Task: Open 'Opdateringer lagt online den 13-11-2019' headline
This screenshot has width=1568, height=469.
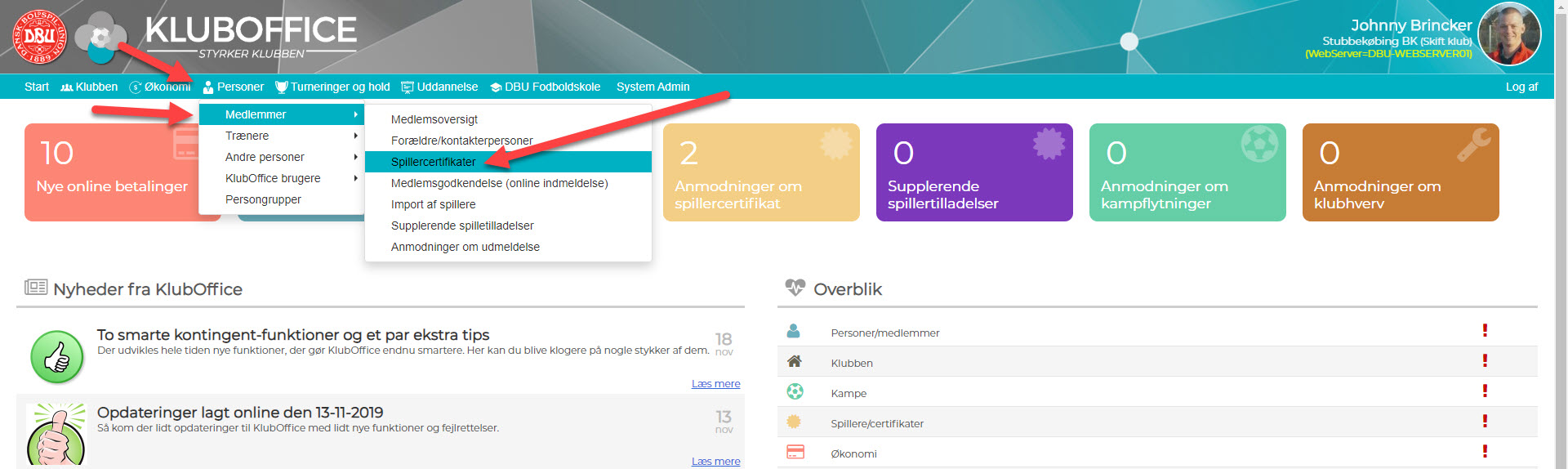Action: [240, 412]
